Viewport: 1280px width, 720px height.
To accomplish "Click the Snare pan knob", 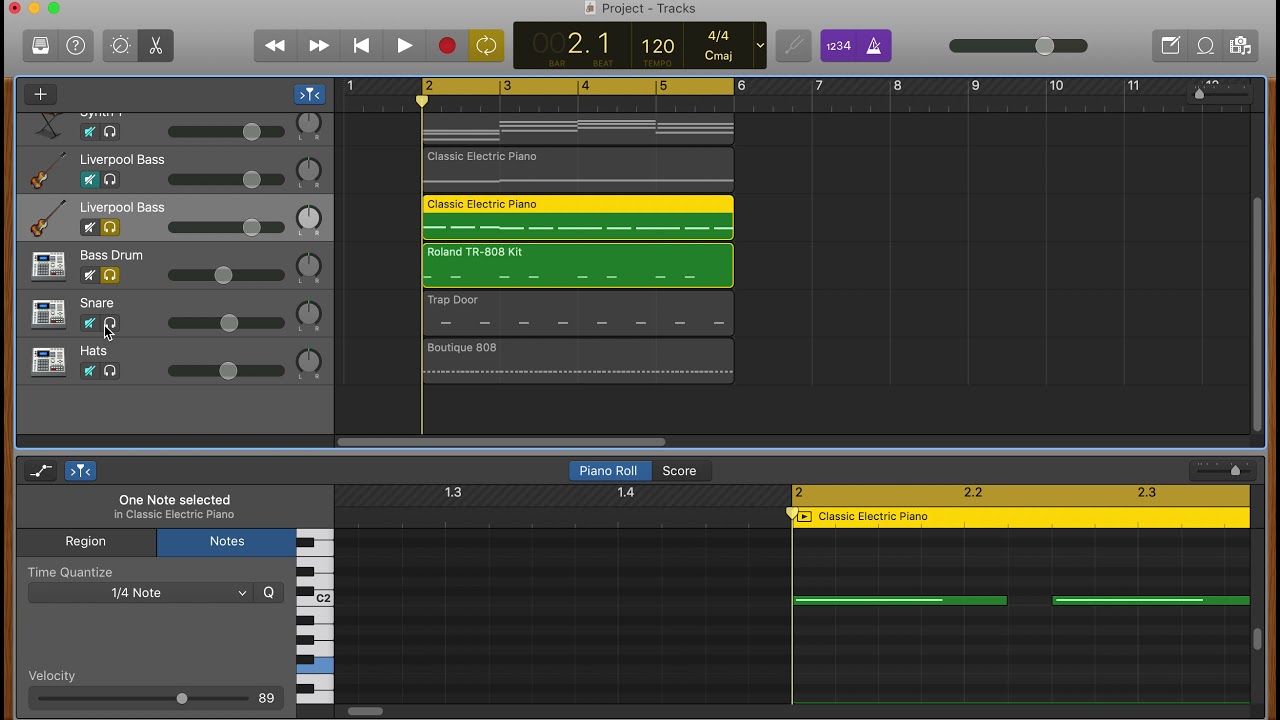I will [309, 313].
